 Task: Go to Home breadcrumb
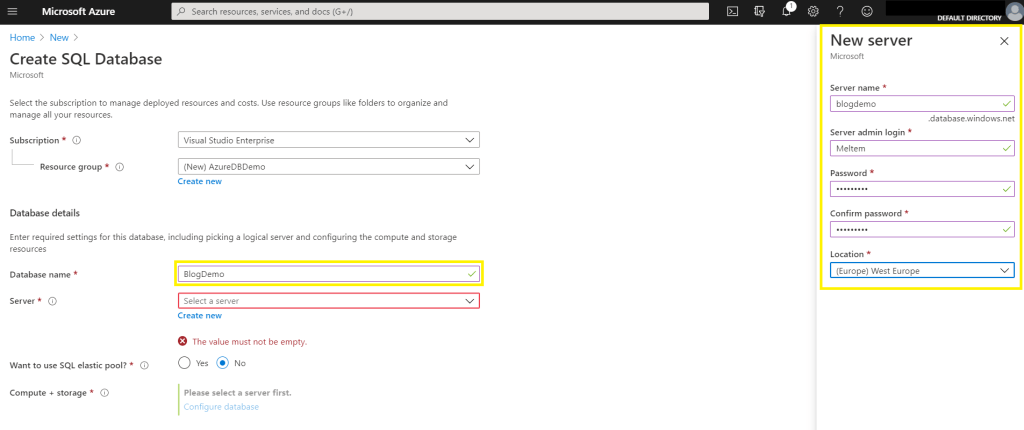(21, 37)
